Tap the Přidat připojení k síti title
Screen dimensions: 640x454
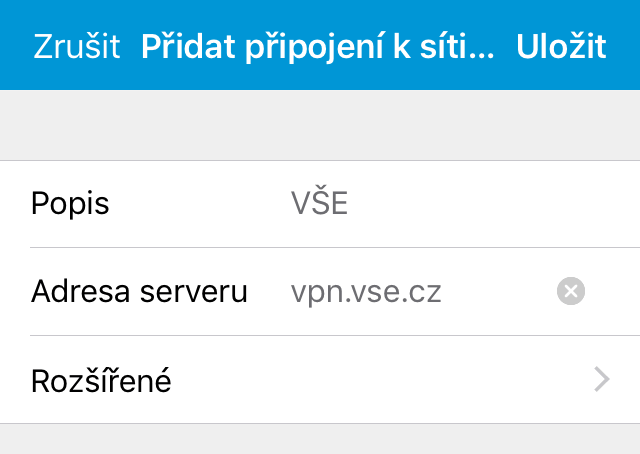318,47
